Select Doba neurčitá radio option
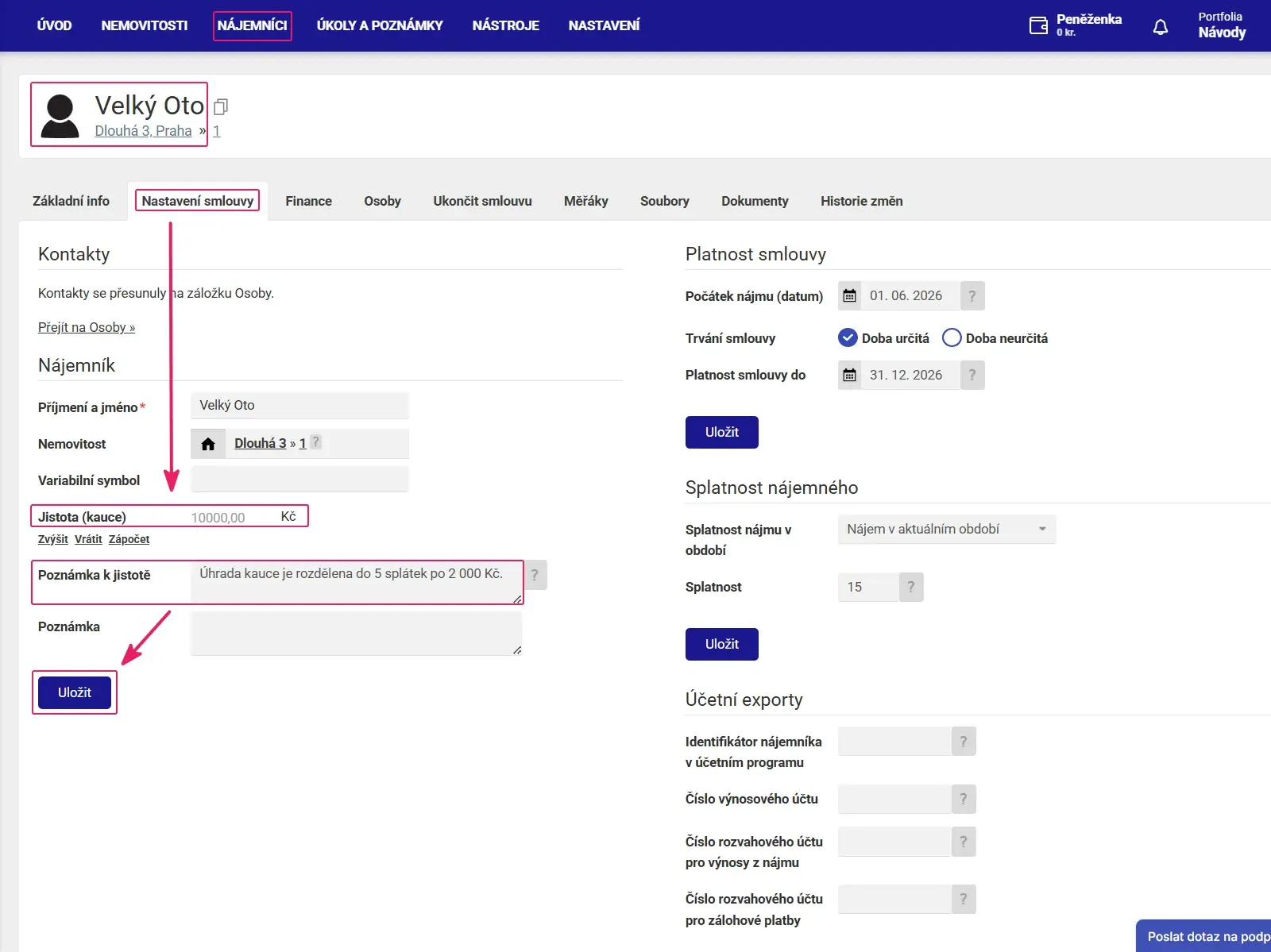This screenshot has height=952, width=1271. (952, 338)
